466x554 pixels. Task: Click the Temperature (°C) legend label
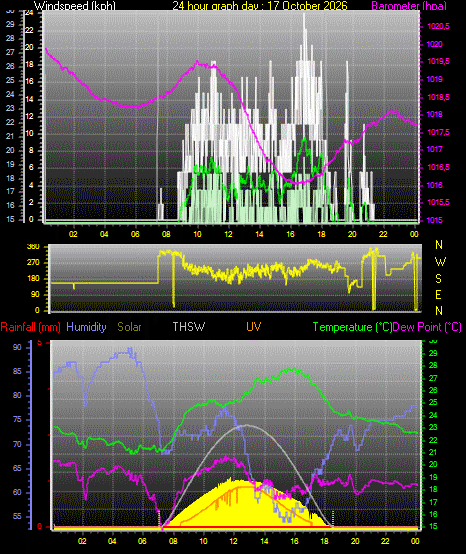click(352, 327)
